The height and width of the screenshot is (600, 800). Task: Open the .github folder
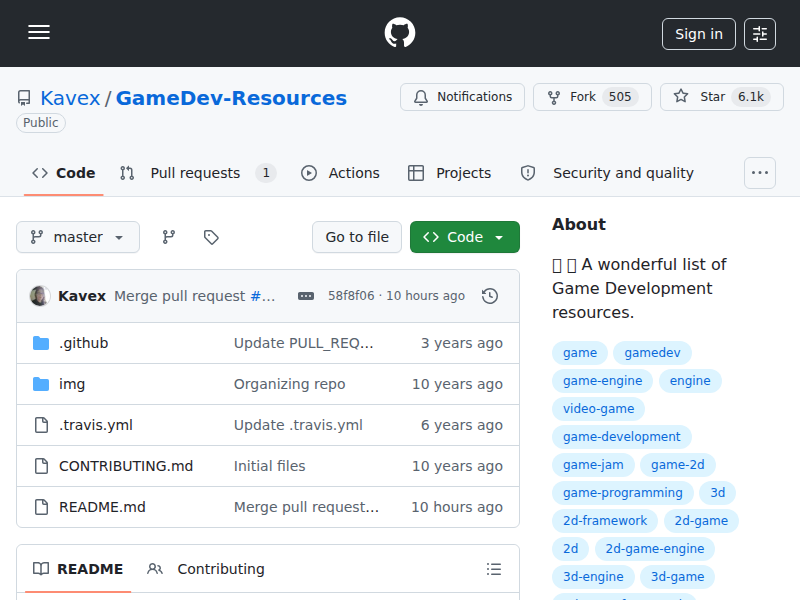click(84, 342)
